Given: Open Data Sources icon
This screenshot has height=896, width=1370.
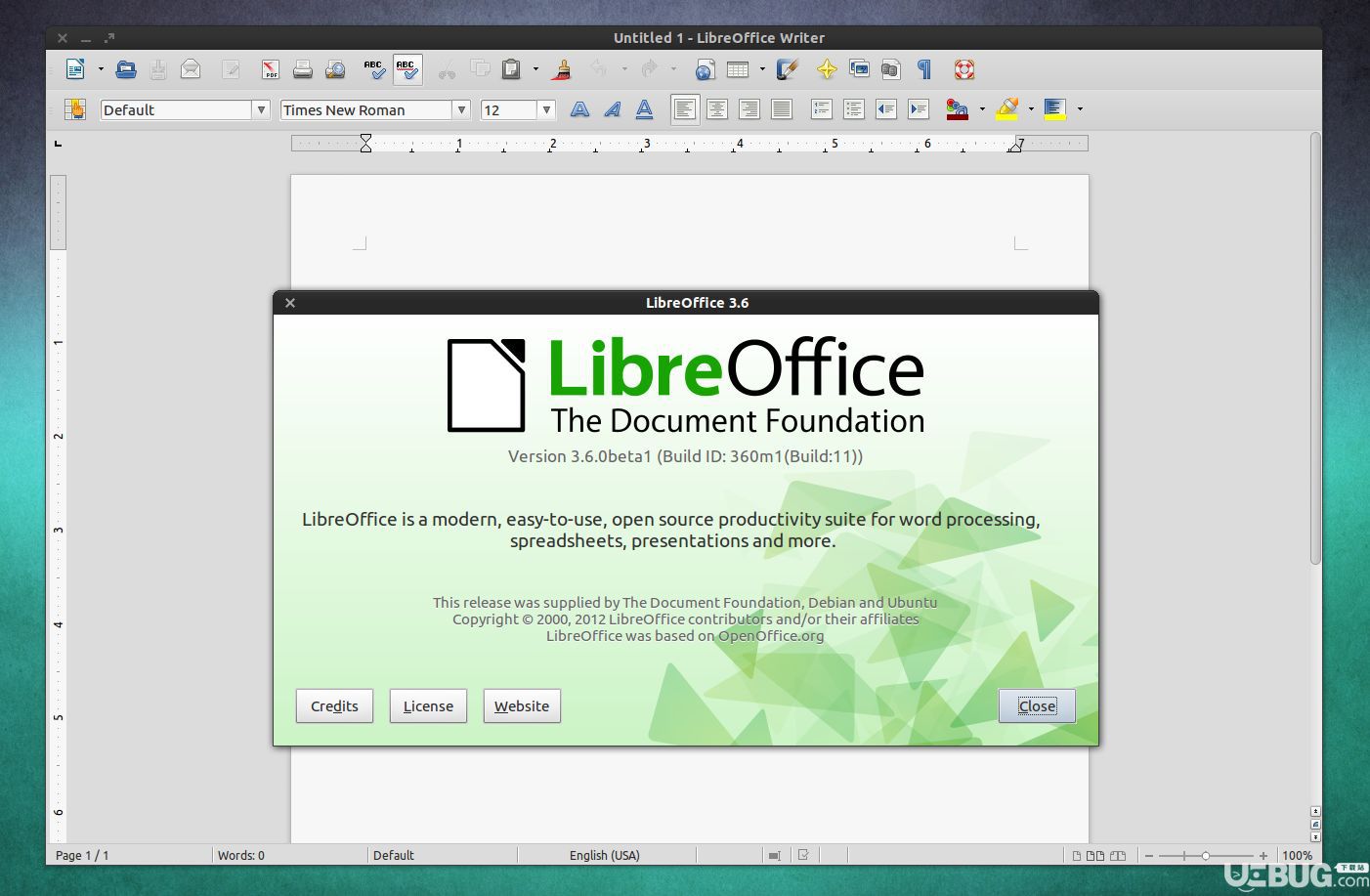Looking at the screenshot, I should click(x=890, y=69).
